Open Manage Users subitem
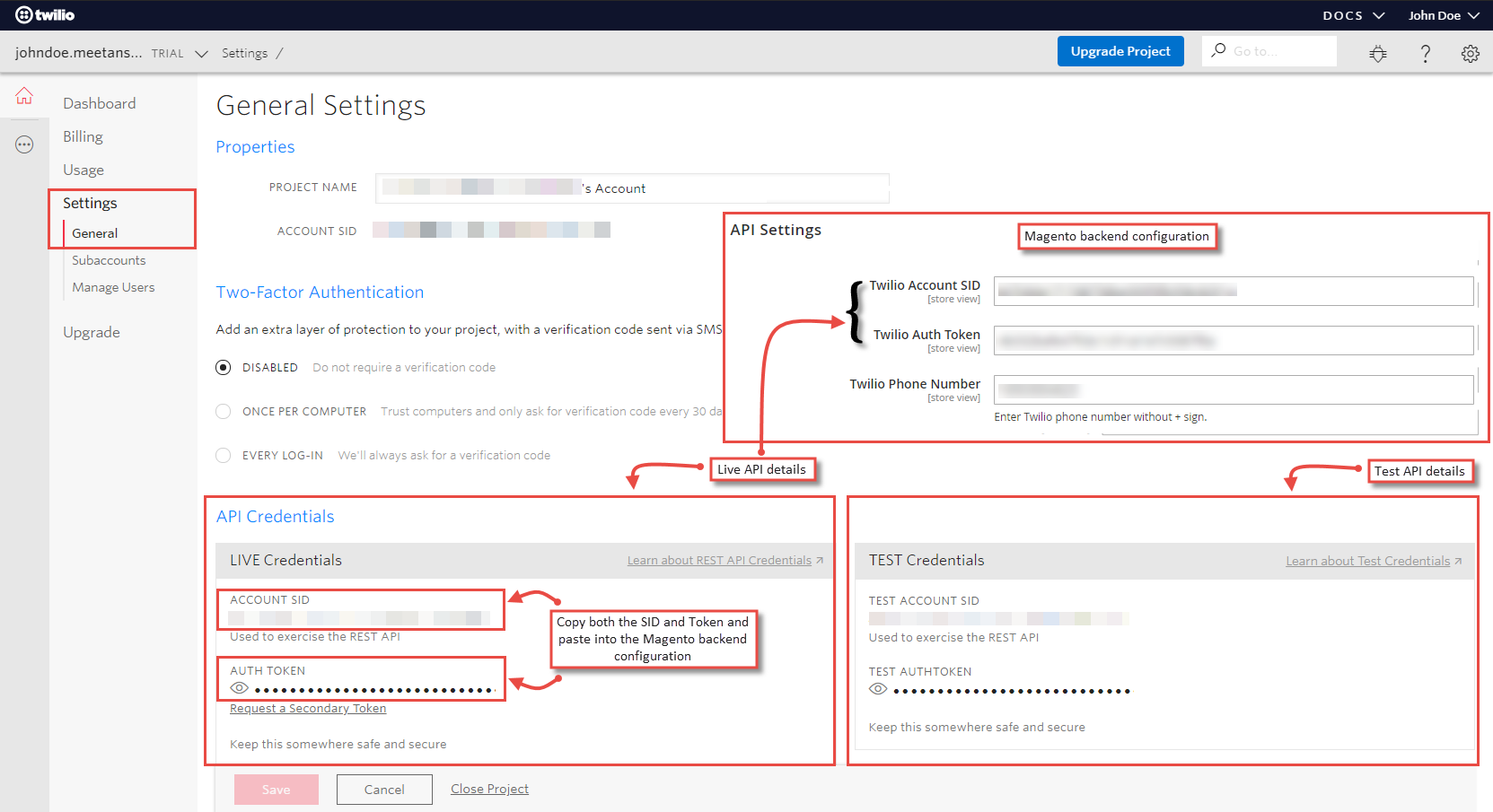 click(113, 287)
